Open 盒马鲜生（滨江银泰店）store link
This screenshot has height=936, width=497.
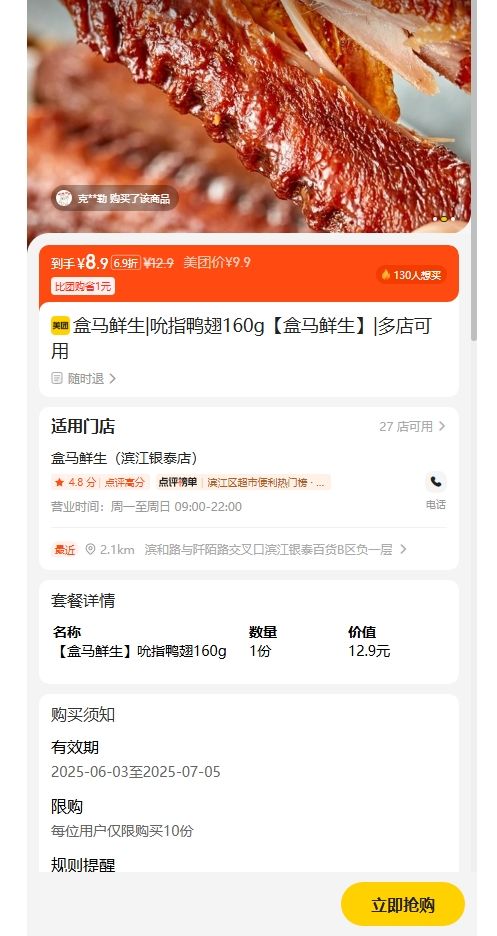point(124,458)
